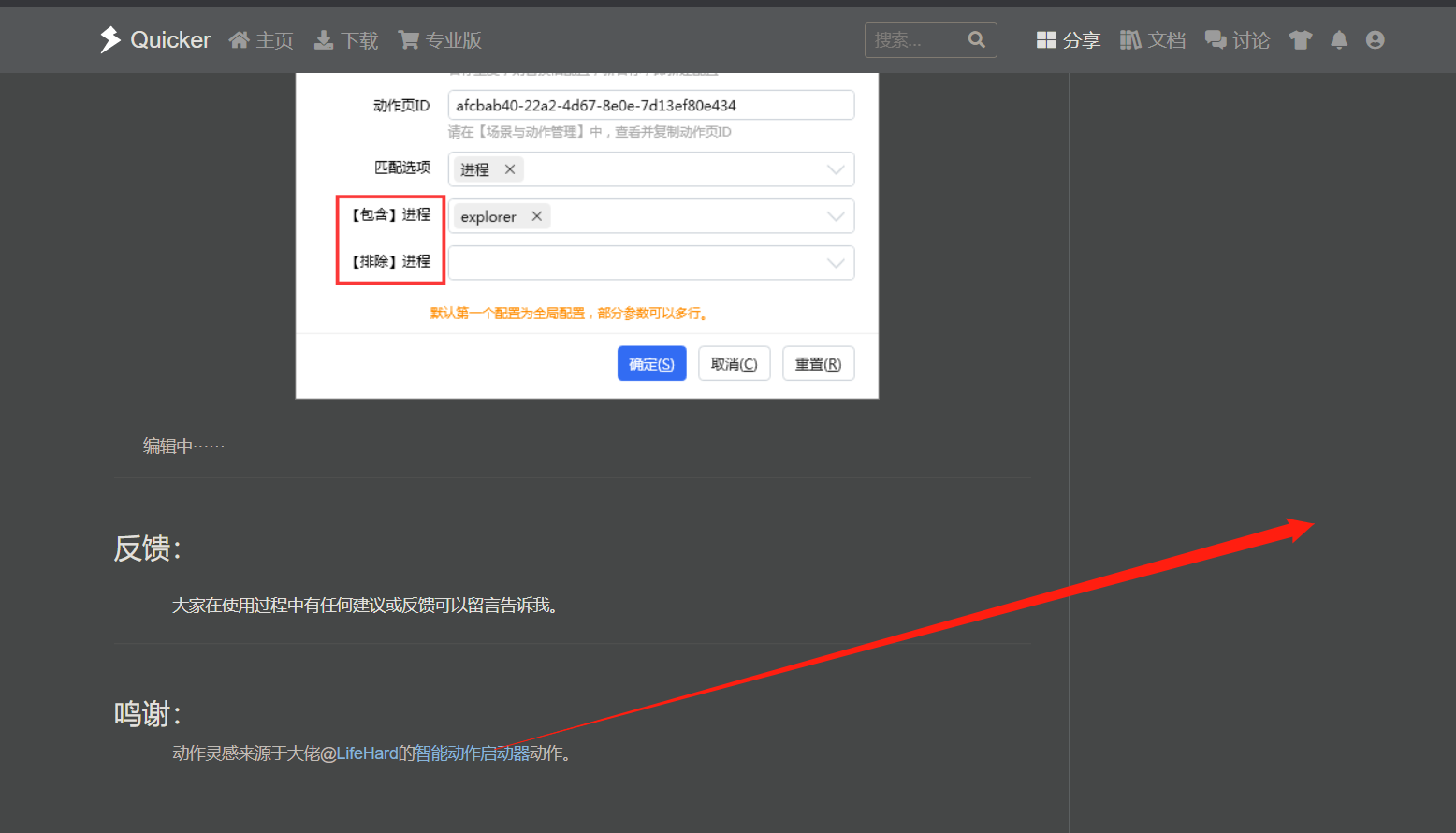Click the 动作页ID text field

[651, 105]
